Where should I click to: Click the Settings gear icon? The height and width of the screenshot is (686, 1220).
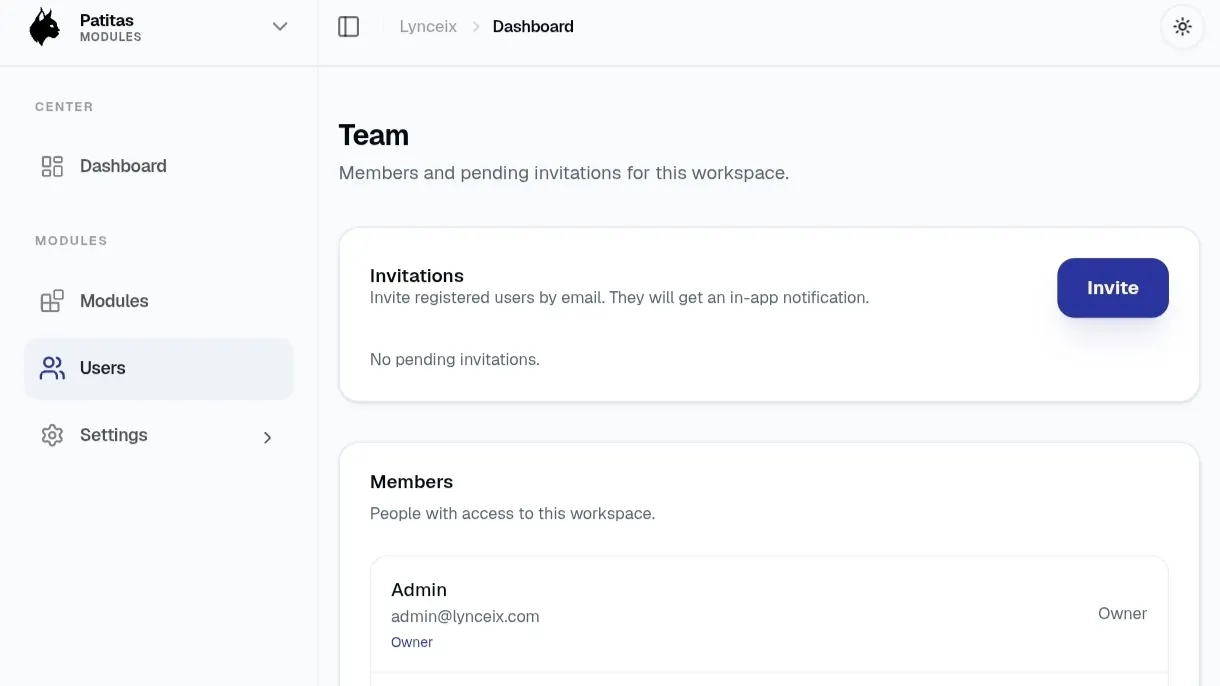click(x=52, y=435)
